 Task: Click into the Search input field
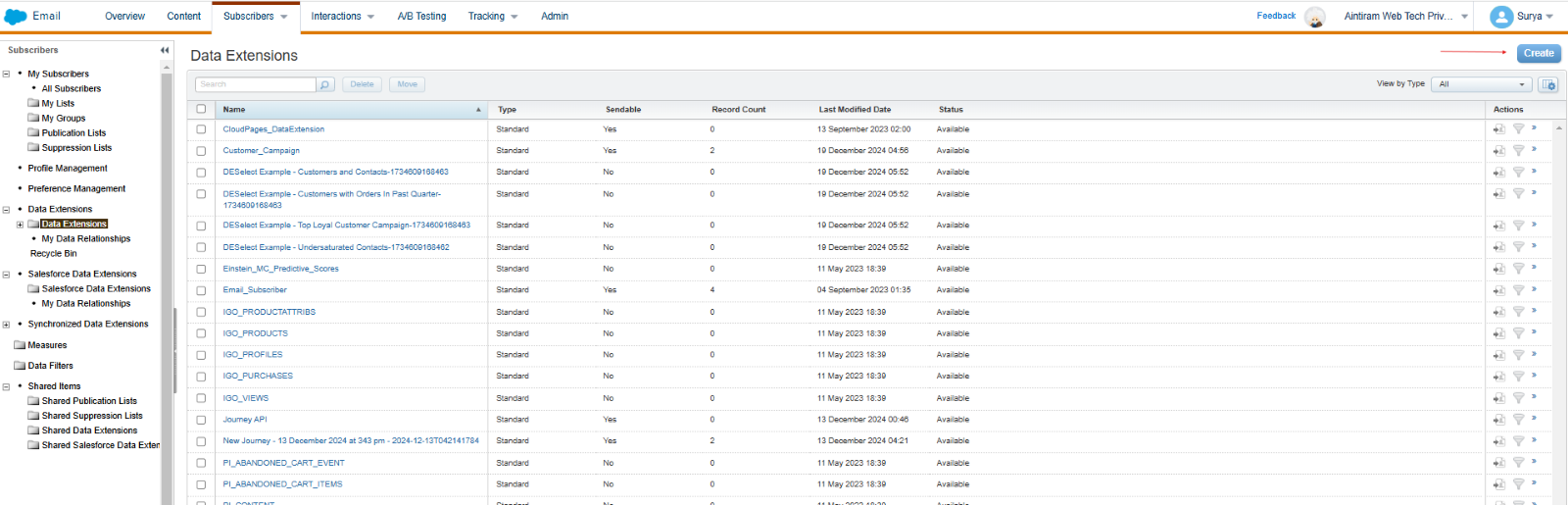point(257,84)
